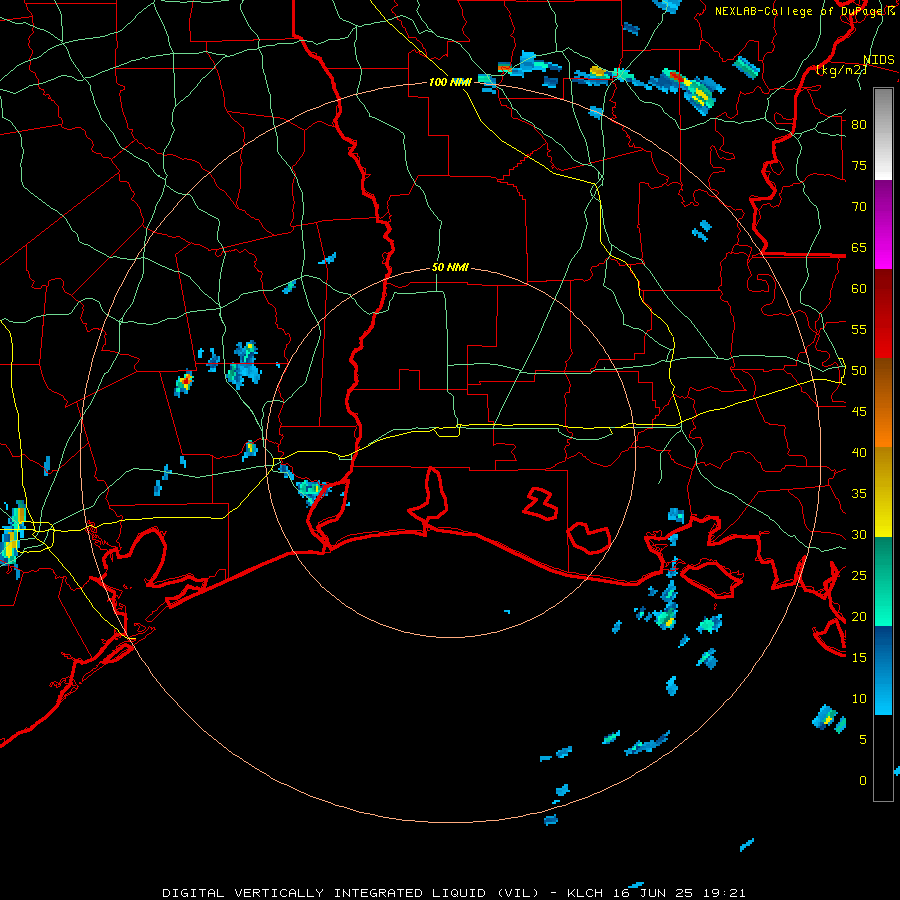Viewport: 900px width, 900px height.
Task: Select the 0 value on the VIL scale
Action: click(x=863, y=781)
